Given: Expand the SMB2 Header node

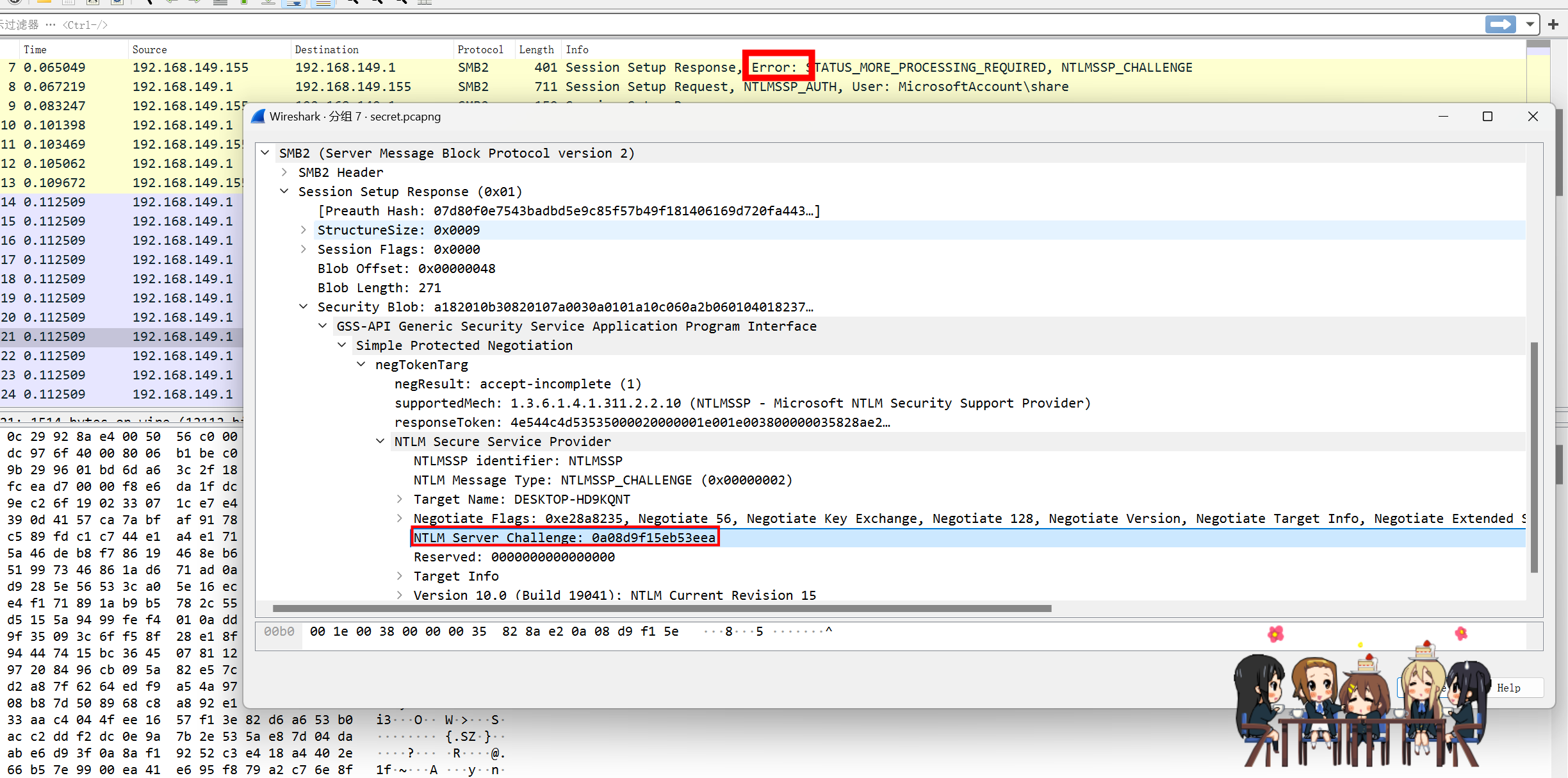Looking at the screenshot, I should [284, 172].
